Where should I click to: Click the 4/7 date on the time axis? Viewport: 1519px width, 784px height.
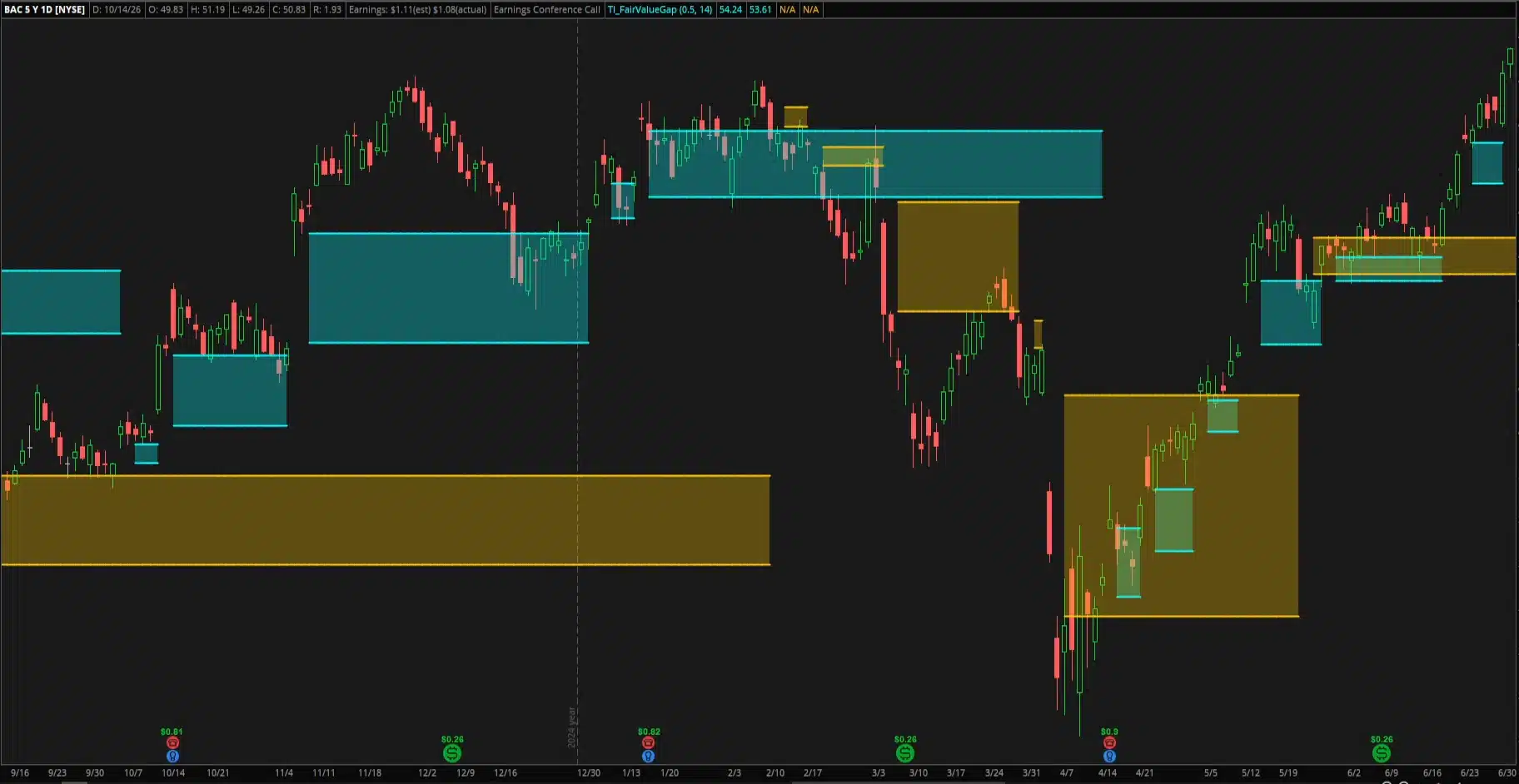(1066, 773)
